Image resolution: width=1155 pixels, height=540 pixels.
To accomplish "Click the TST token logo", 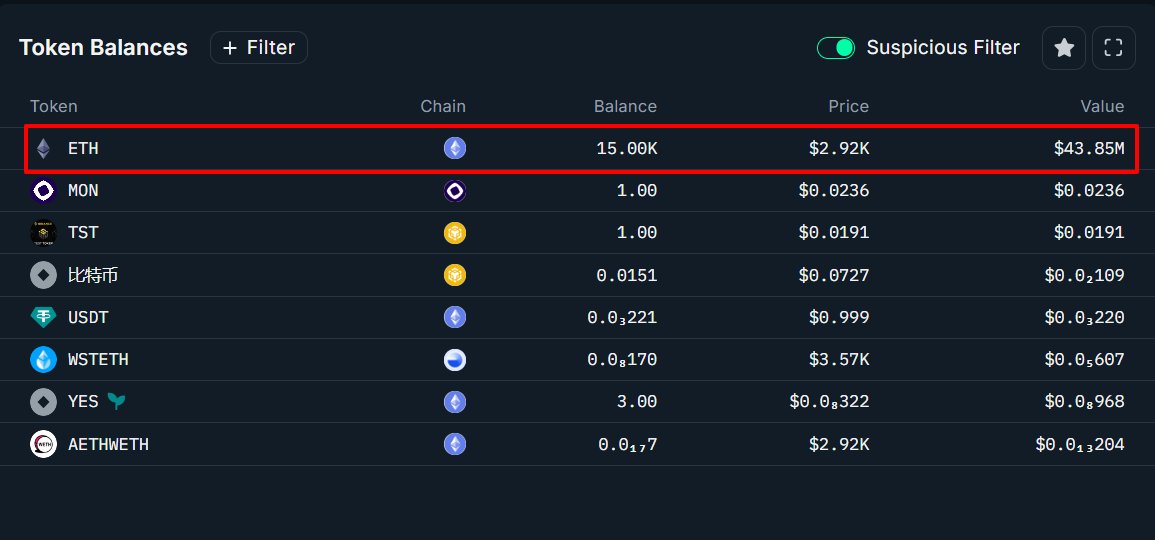I will (x=43, y=233).
